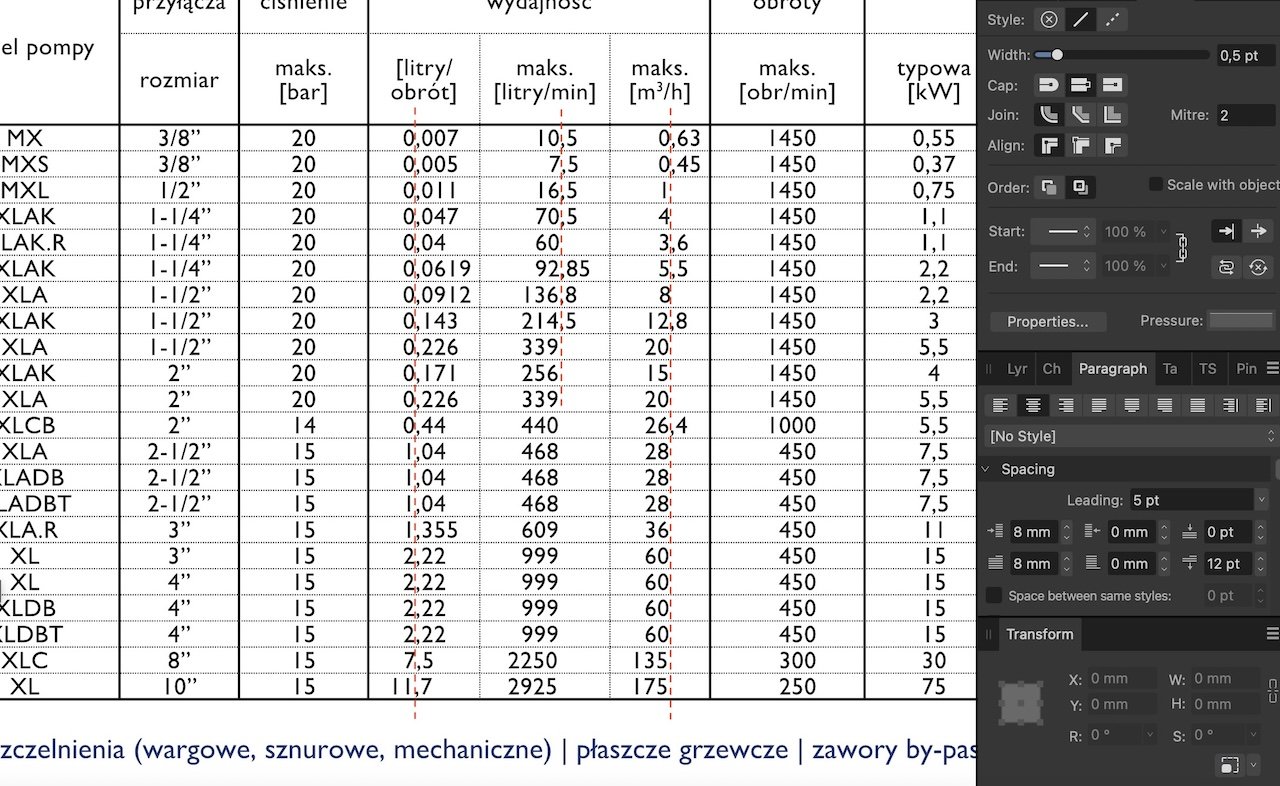Click the 0,5 pt width field
Image resolution: width=1280 pixels, height=786 pixels.
[x=1245, y=55]
